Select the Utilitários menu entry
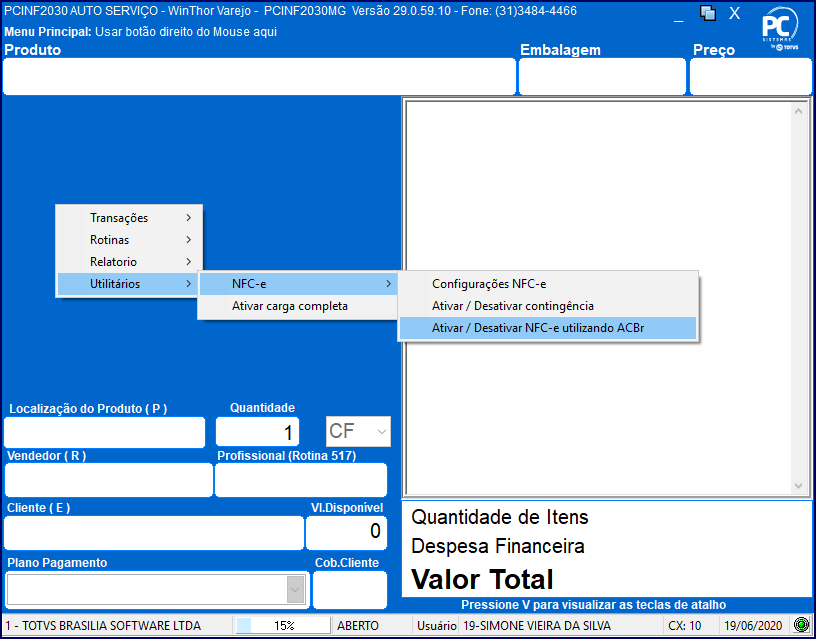This screenshot has width=816, height=639. [129, 284]
